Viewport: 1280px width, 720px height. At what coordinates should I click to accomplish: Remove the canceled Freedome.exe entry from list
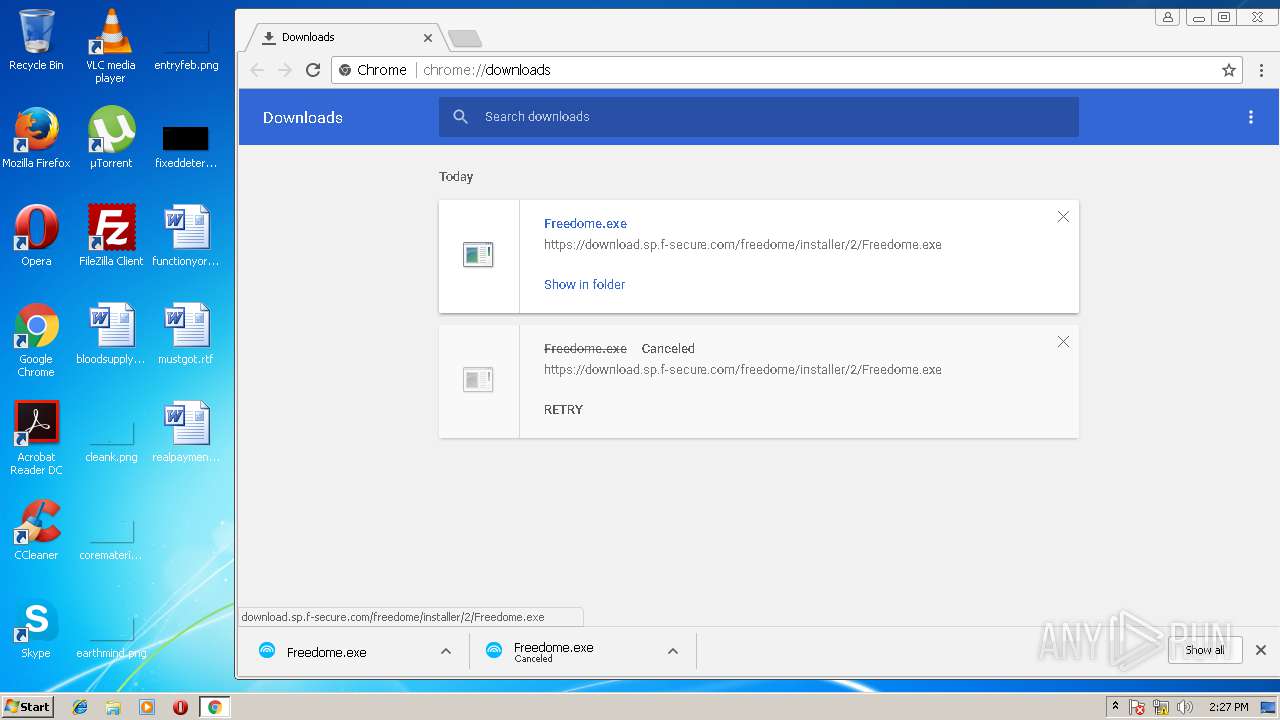point(1063,342)
